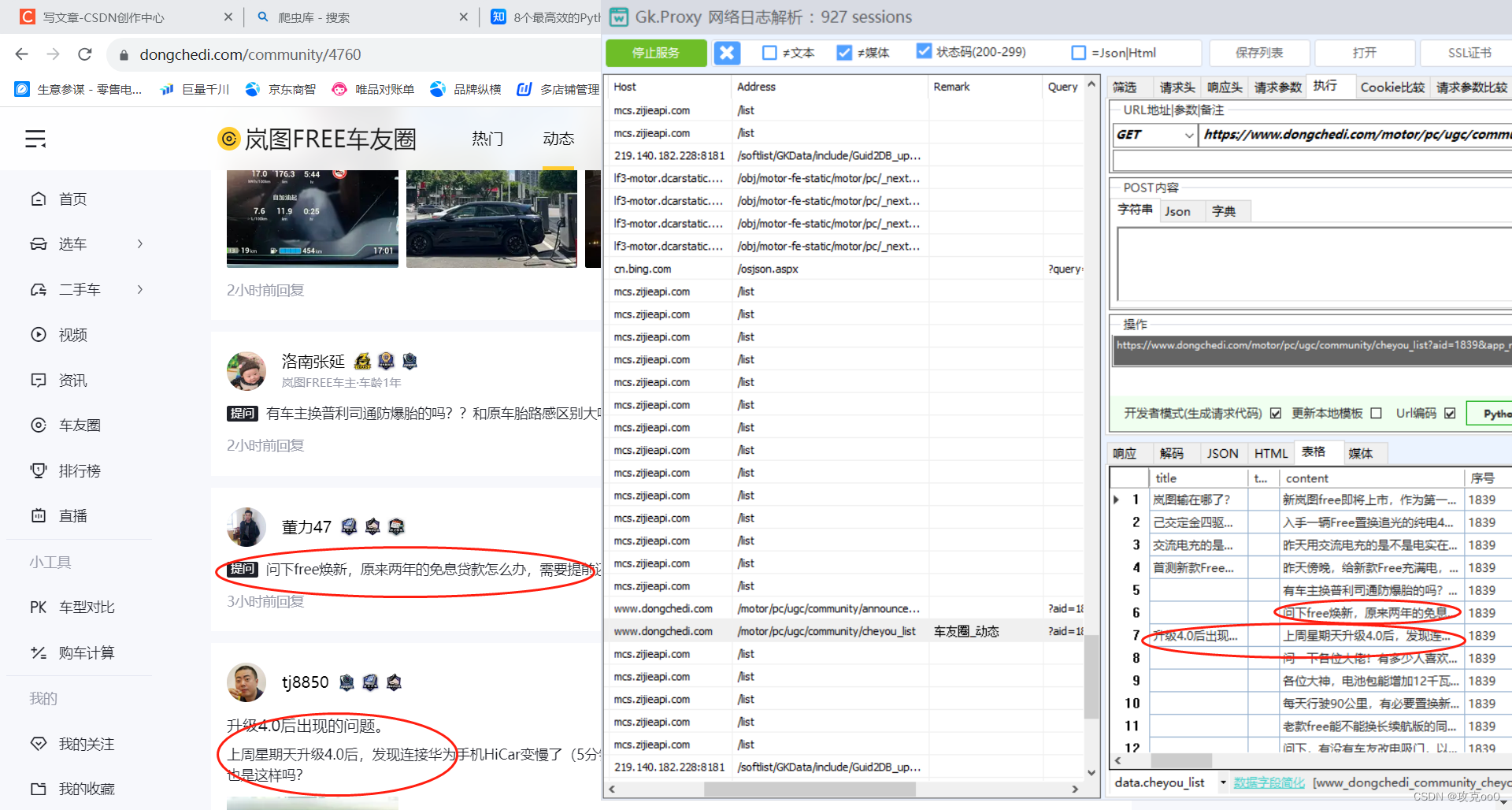Toggle the ≠文本 checkbox
The width and height of the screenshot is (1512, 810).
pos(769,53)
